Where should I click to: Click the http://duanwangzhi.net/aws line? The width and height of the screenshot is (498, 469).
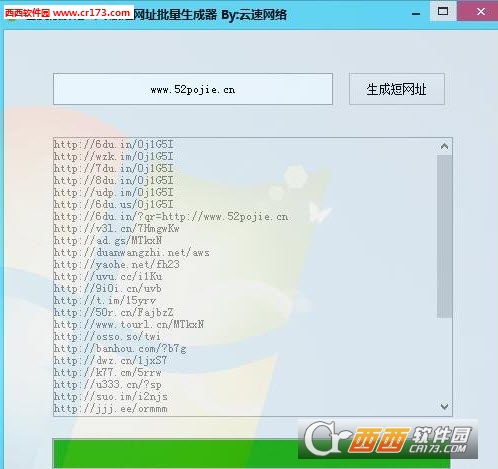(x=132, y=252)
